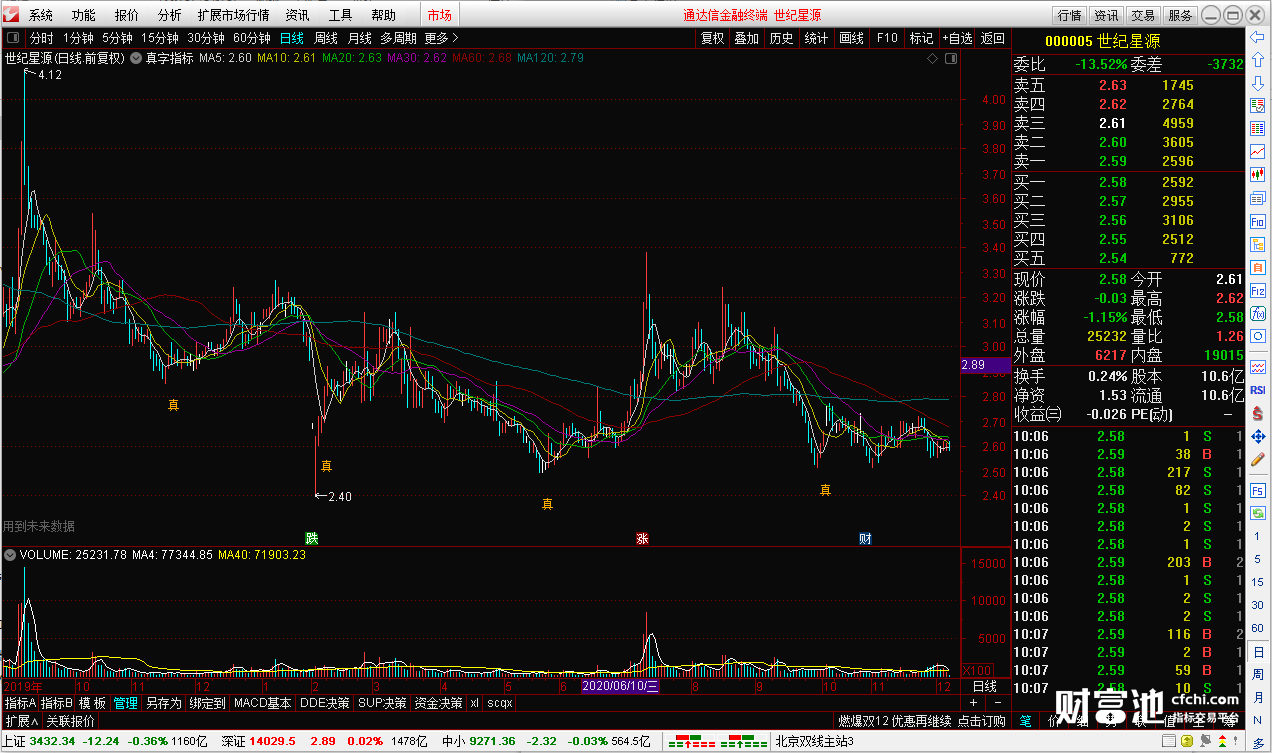Open the 帮助 menu

384,15
